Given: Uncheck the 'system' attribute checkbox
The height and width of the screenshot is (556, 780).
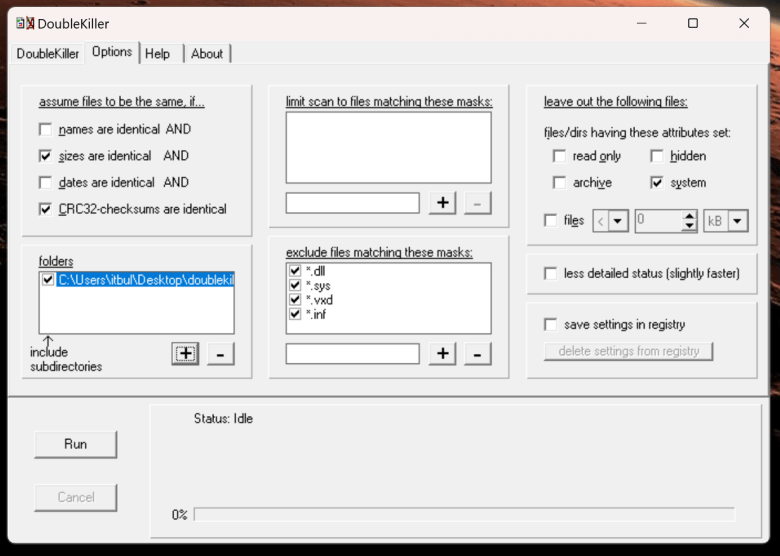Looking at the screenshot, I should pos(657,183).
